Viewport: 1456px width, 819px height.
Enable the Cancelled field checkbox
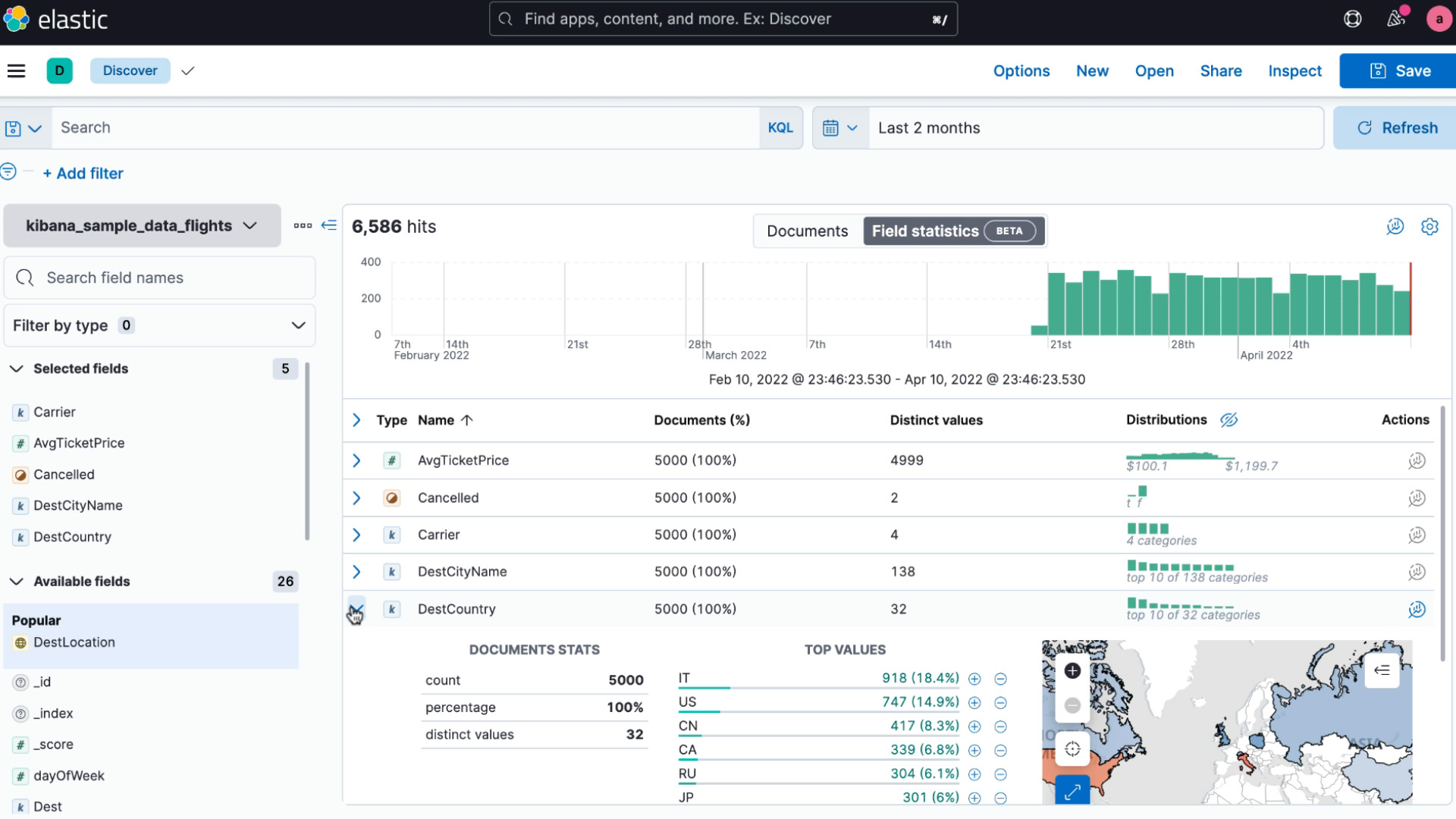(356, 497)
